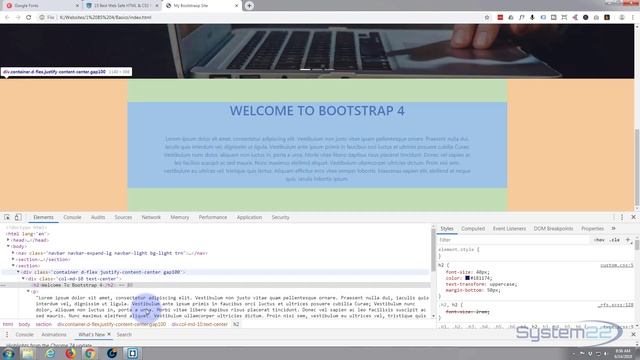Open the DOM Breakpoints tab
Viewport: 640px width, 360px height.
[553, 229]
